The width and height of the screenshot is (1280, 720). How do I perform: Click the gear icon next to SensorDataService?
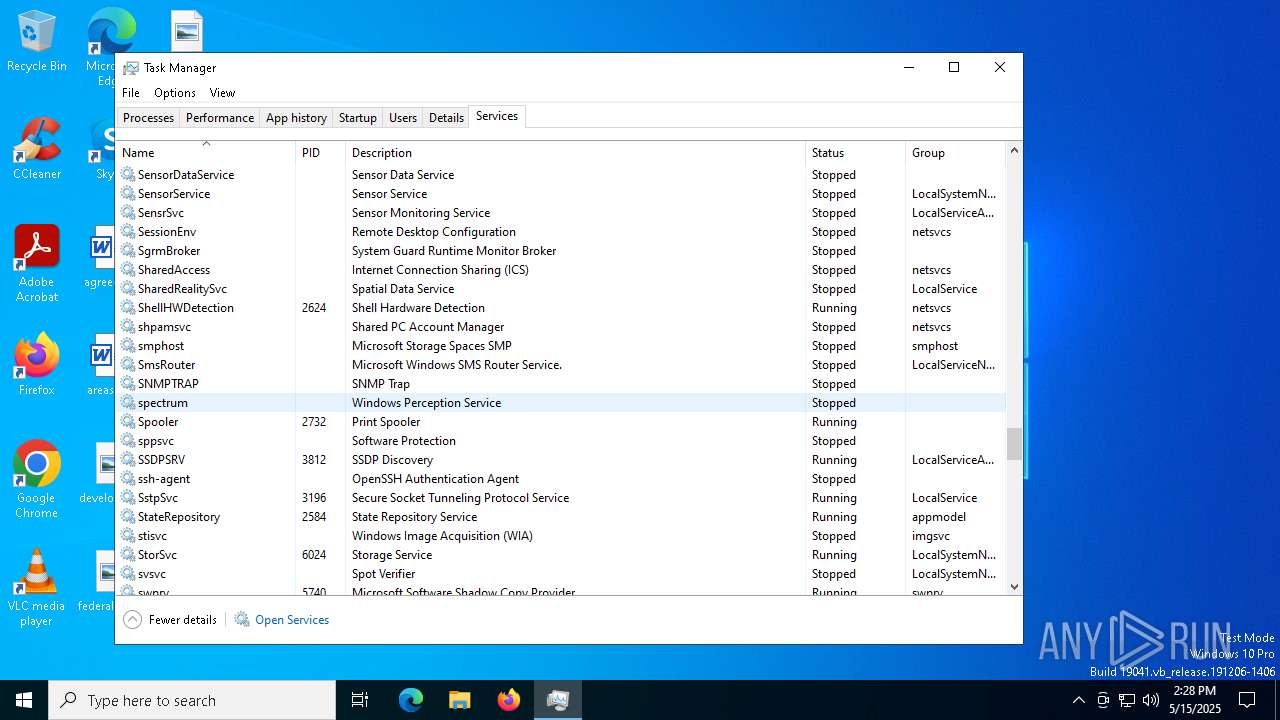pyautogui.click(x=128, y=174)
